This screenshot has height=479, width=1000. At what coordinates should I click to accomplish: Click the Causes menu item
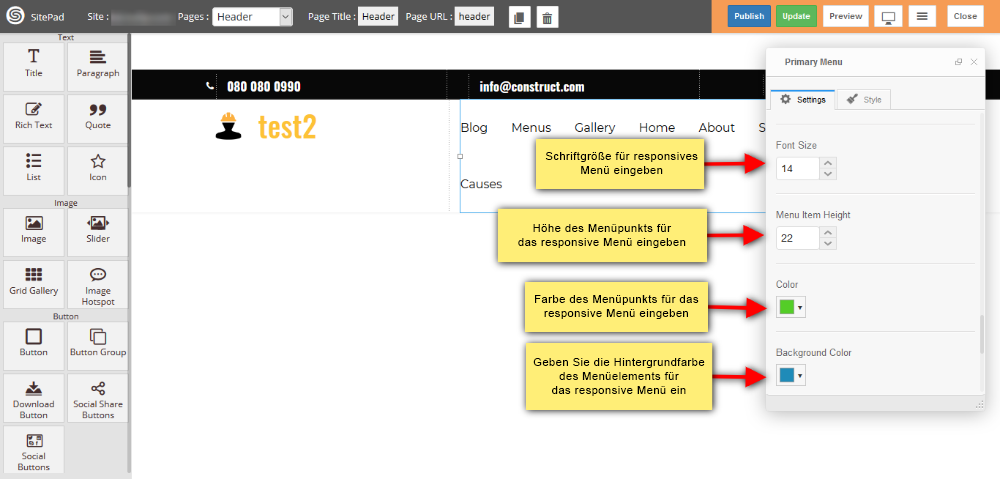click(482, 184)
